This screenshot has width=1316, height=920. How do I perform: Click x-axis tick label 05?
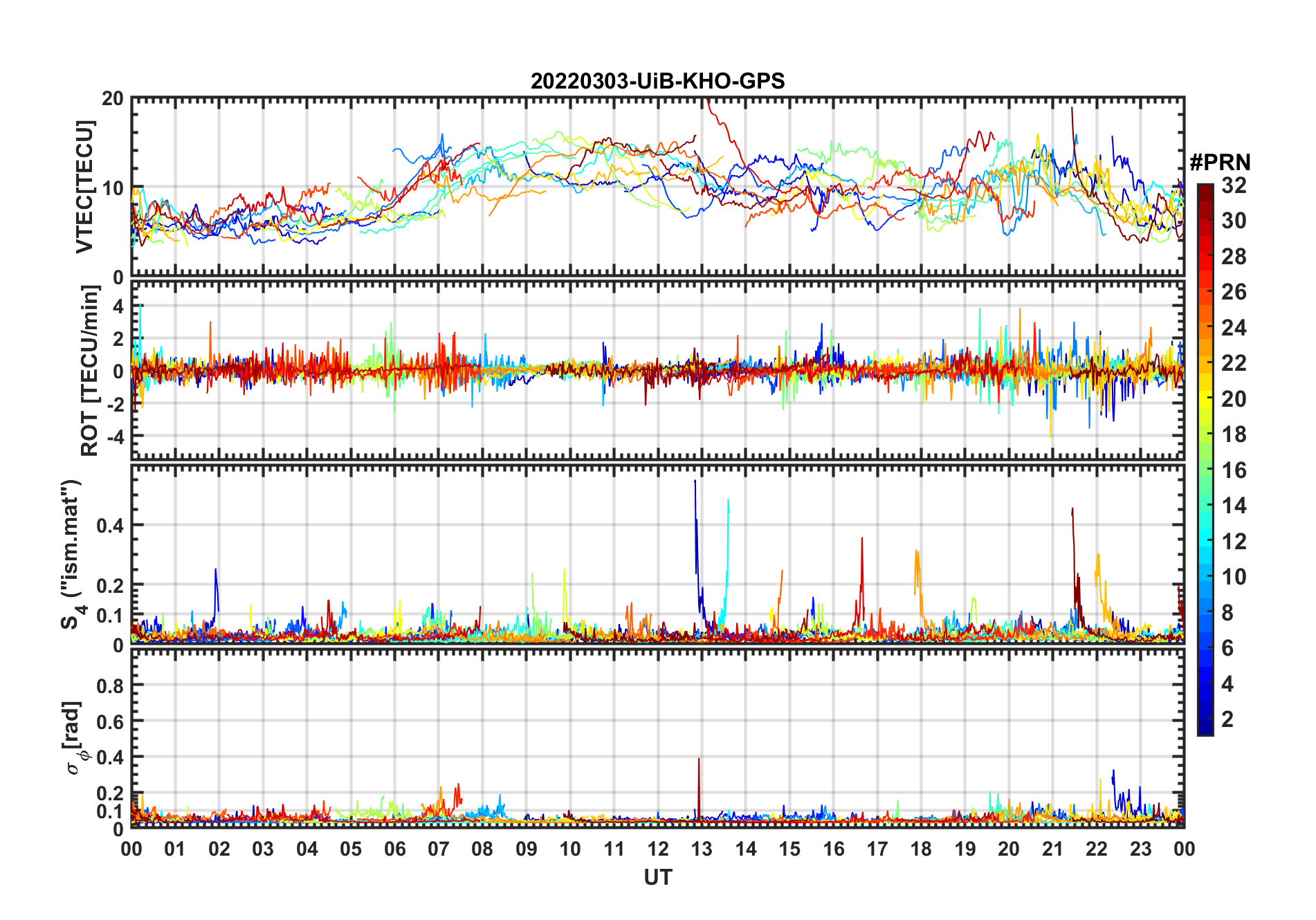[351, 849]
